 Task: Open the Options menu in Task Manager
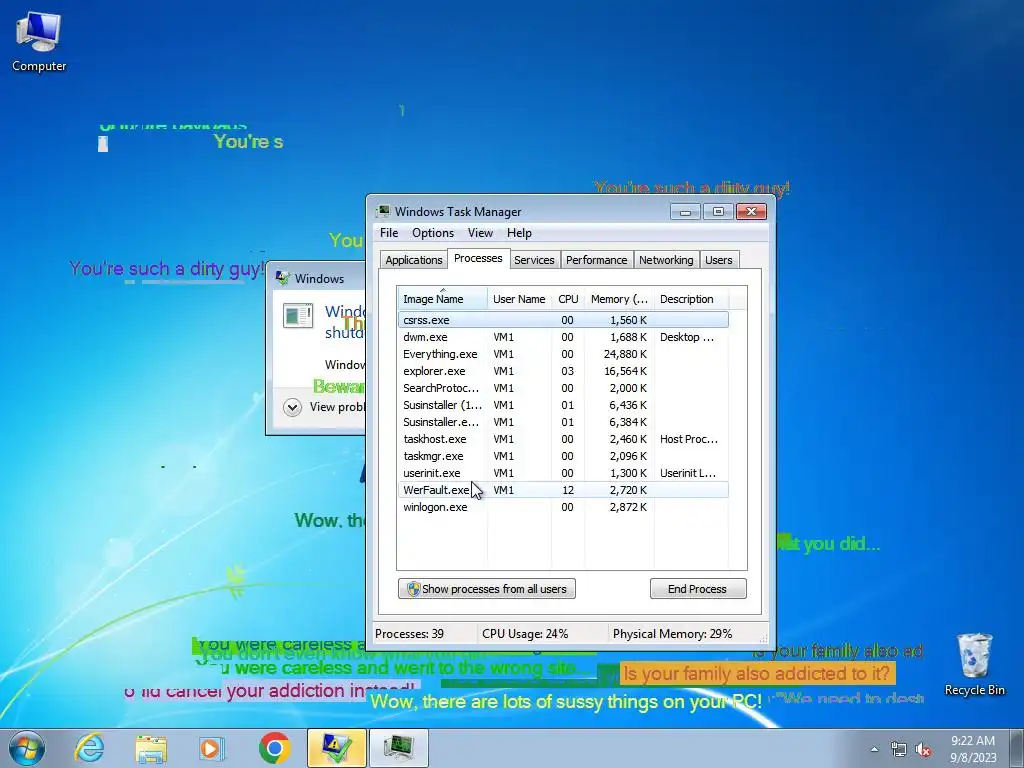[x=432, y=233]
